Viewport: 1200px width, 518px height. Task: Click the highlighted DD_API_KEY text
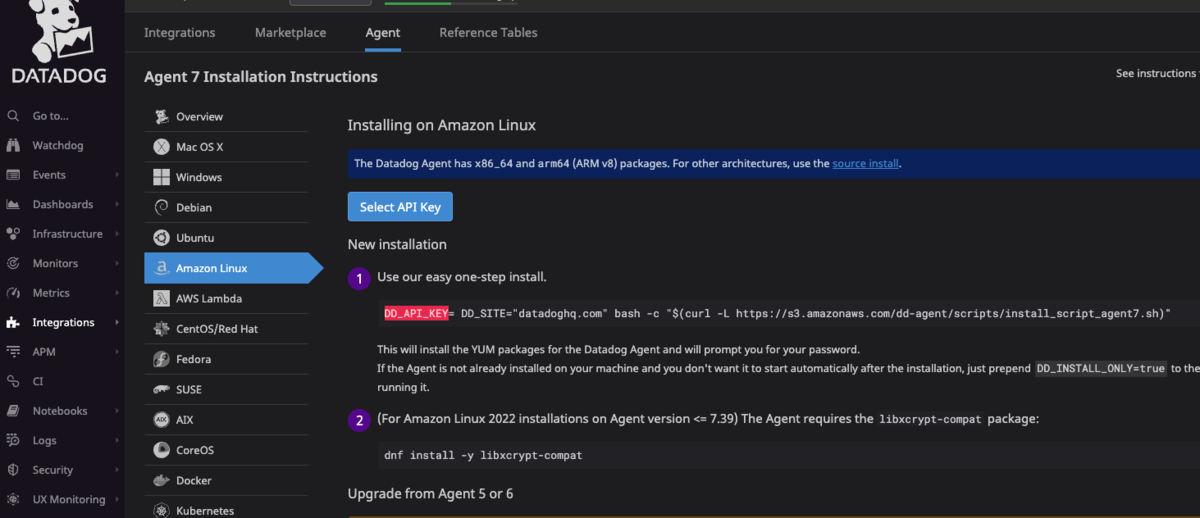[x=416, y=313]
